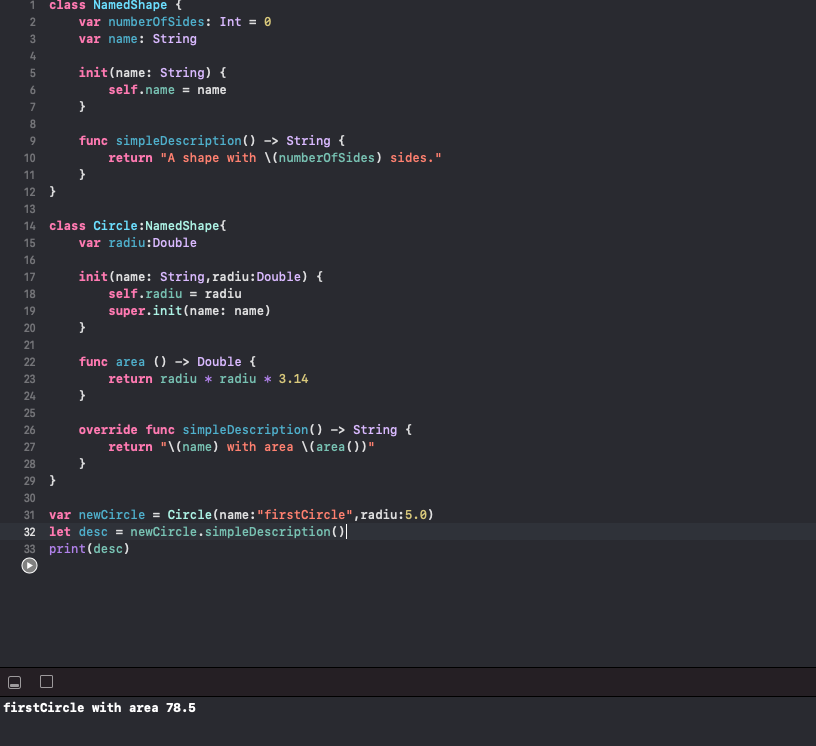Click 'numberOfSides' variable on line 2
The height and width of the screenshot is (746, 816).
point(156,22)
